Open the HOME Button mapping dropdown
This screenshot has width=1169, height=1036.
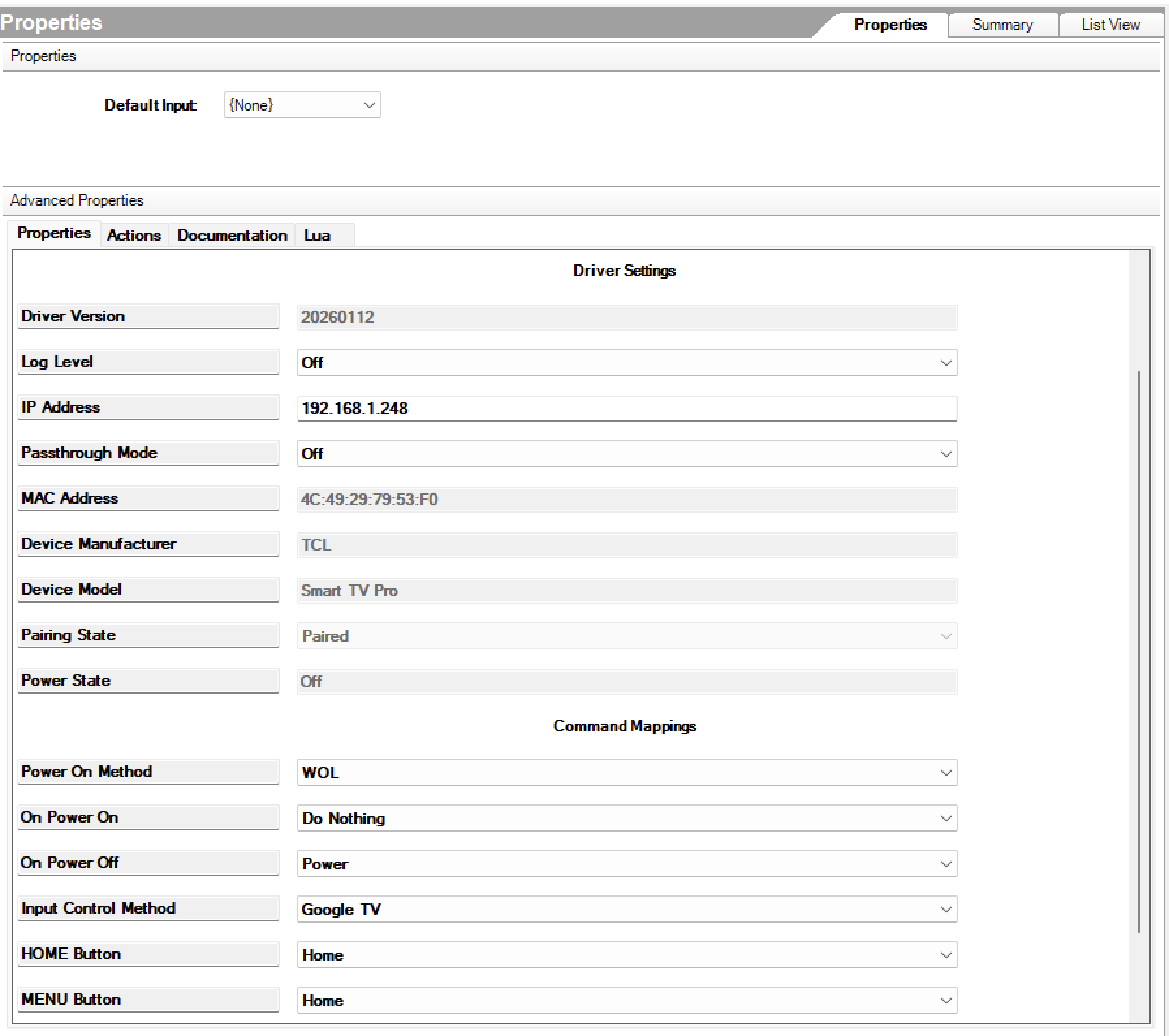(x=626, y=955)
